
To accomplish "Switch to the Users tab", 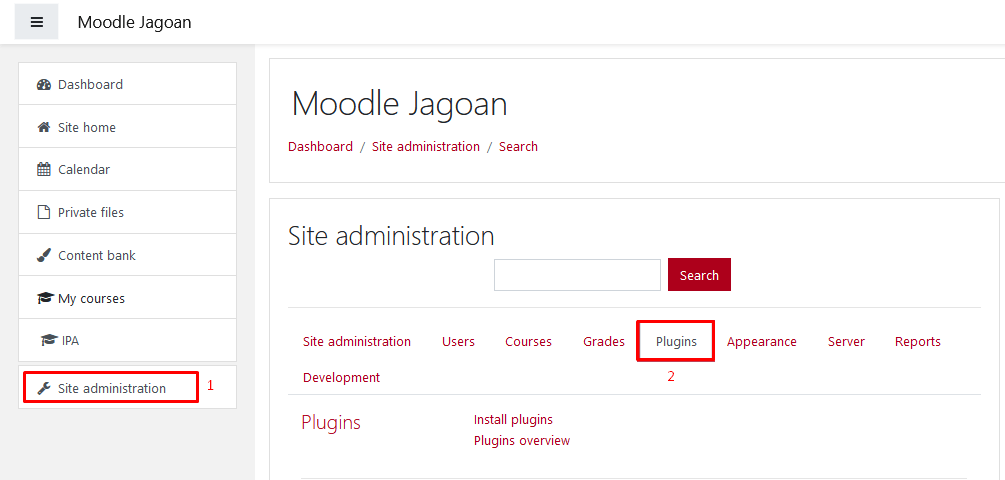I will pos(458,342).
